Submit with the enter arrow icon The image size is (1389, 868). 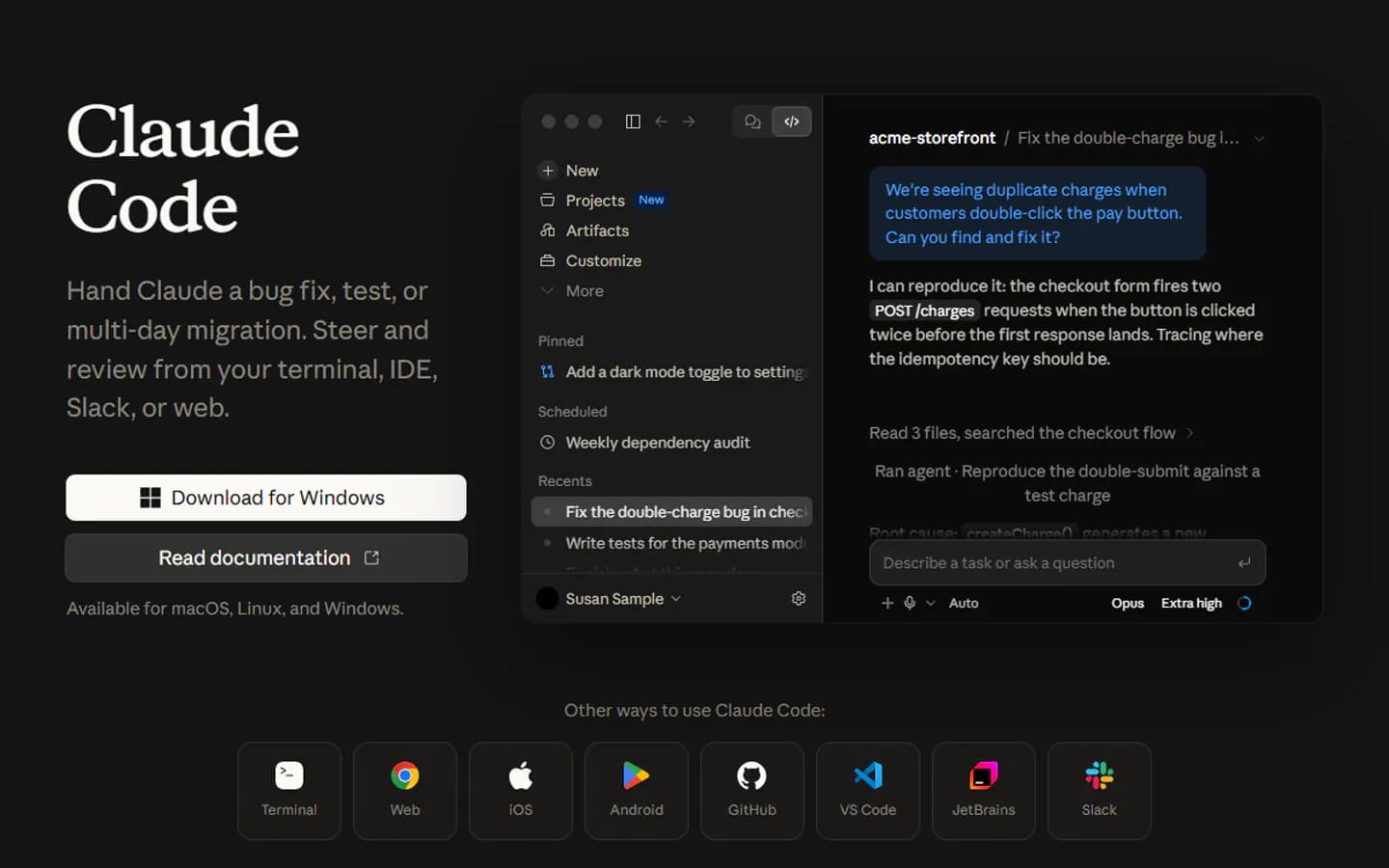(x=1244, y=563)
